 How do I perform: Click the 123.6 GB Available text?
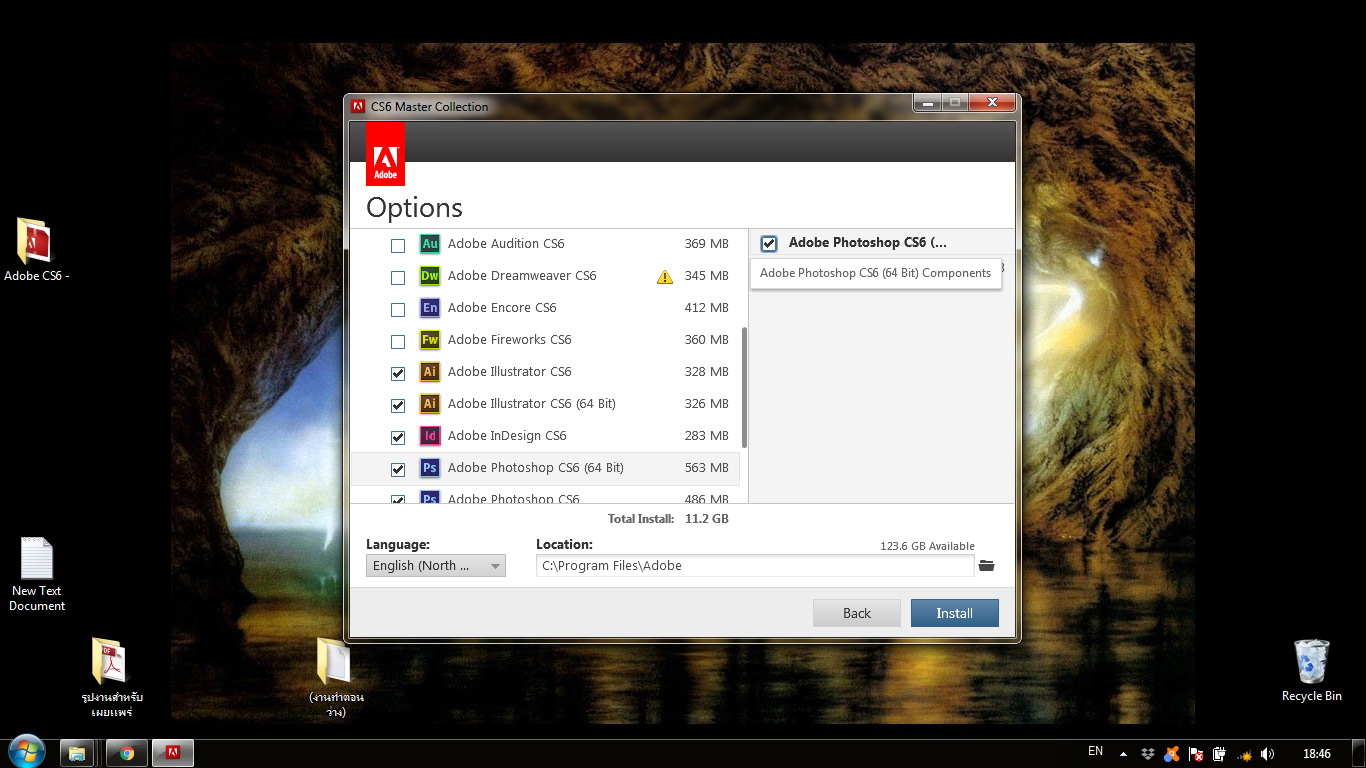(x=927, y=546)
